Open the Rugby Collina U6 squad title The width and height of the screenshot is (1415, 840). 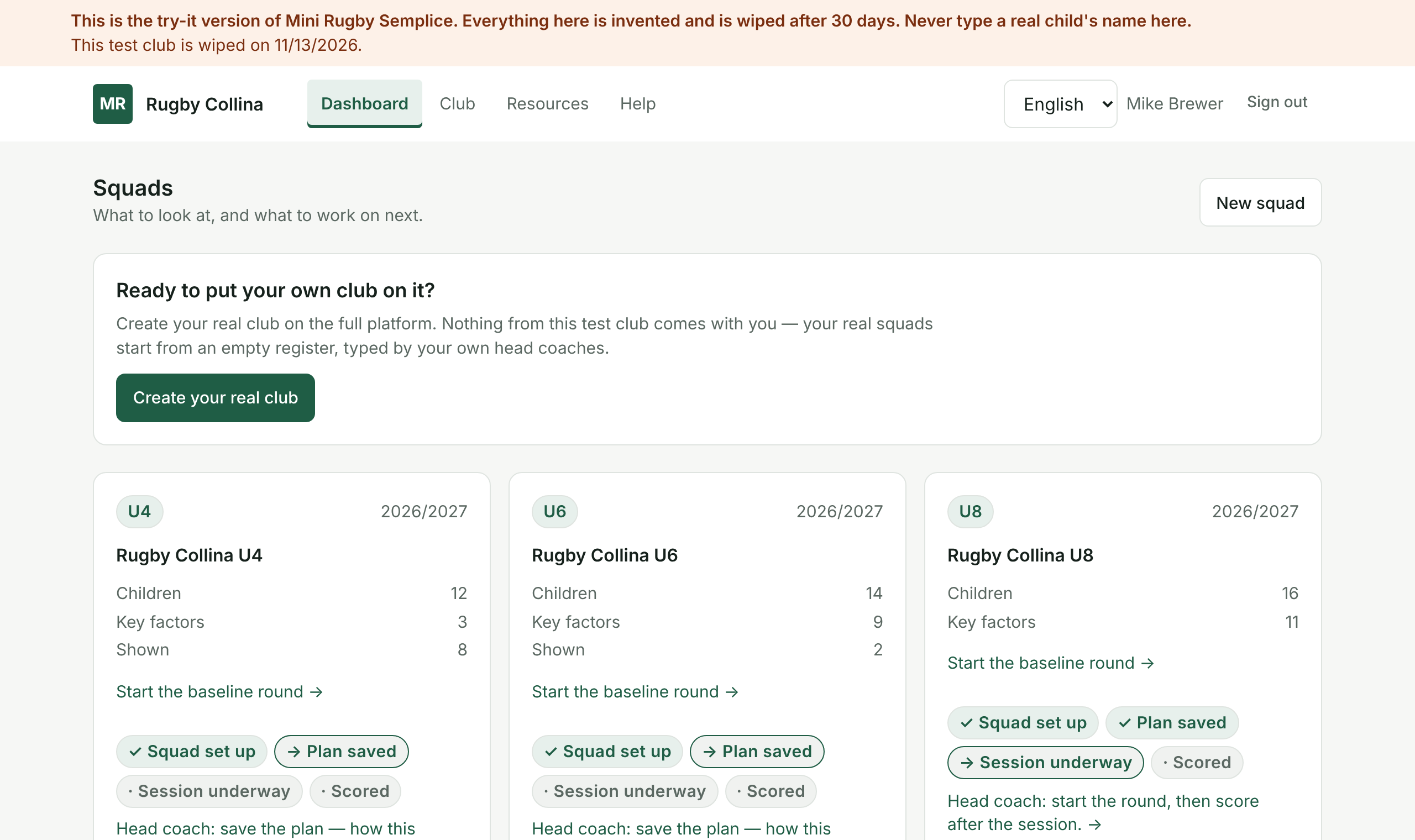pyautogui.click(x=605, y=555)
